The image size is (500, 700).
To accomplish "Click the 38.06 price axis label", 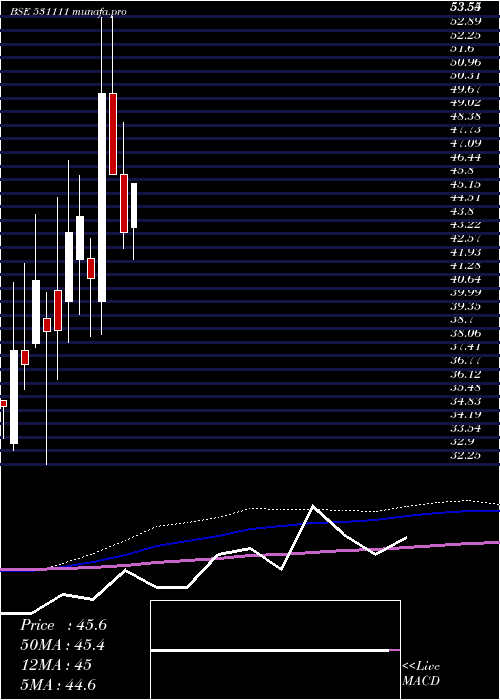I will click(466, 333).
